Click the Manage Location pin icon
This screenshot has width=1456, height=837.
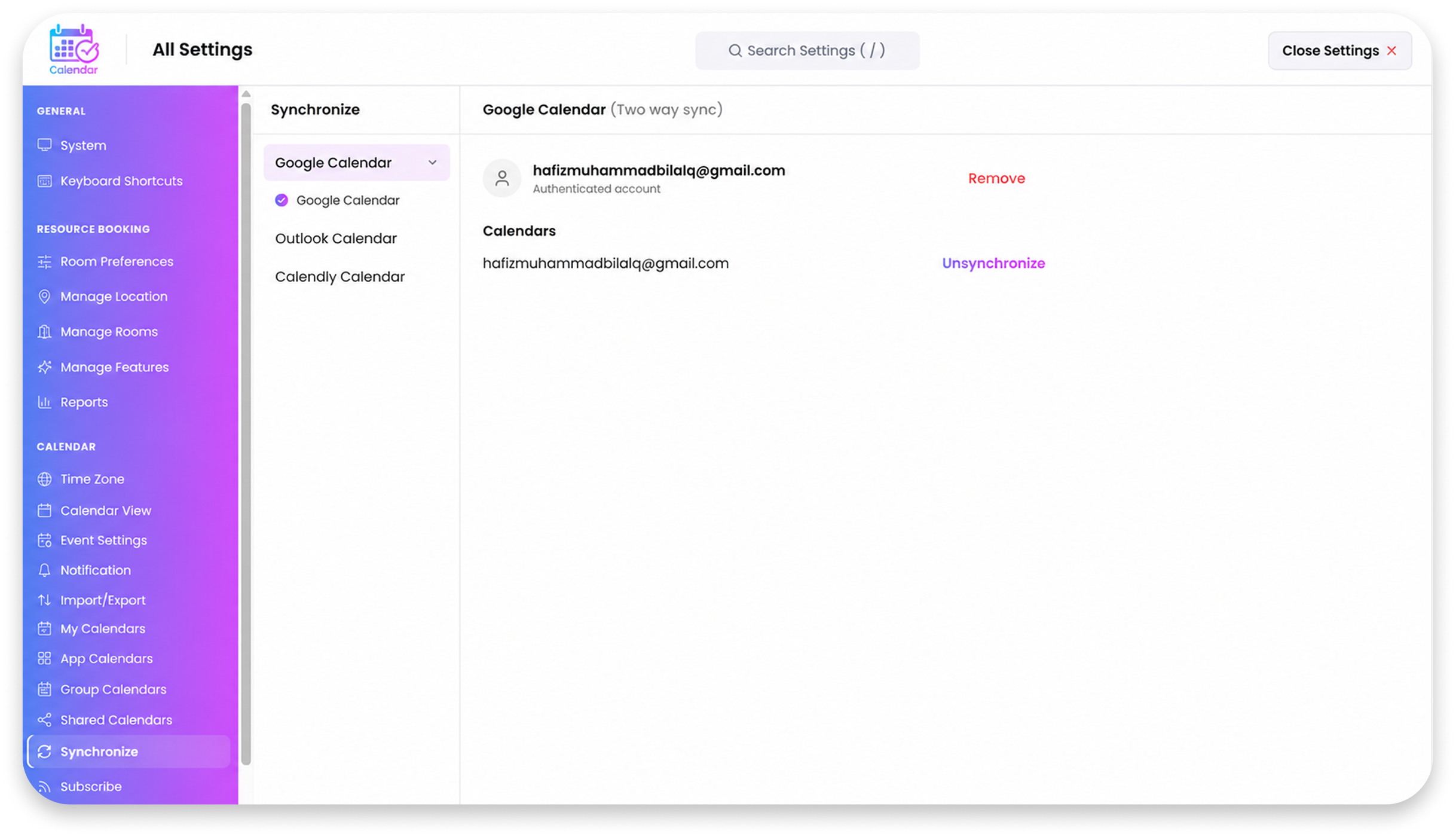coord(44,297)
